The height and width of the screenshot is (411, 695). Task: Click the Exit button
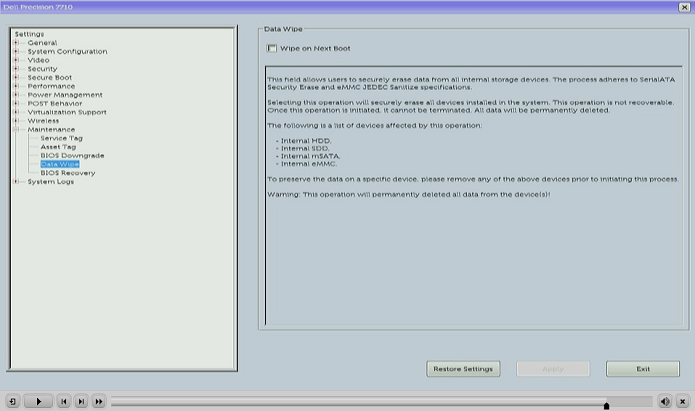(643, 369)
